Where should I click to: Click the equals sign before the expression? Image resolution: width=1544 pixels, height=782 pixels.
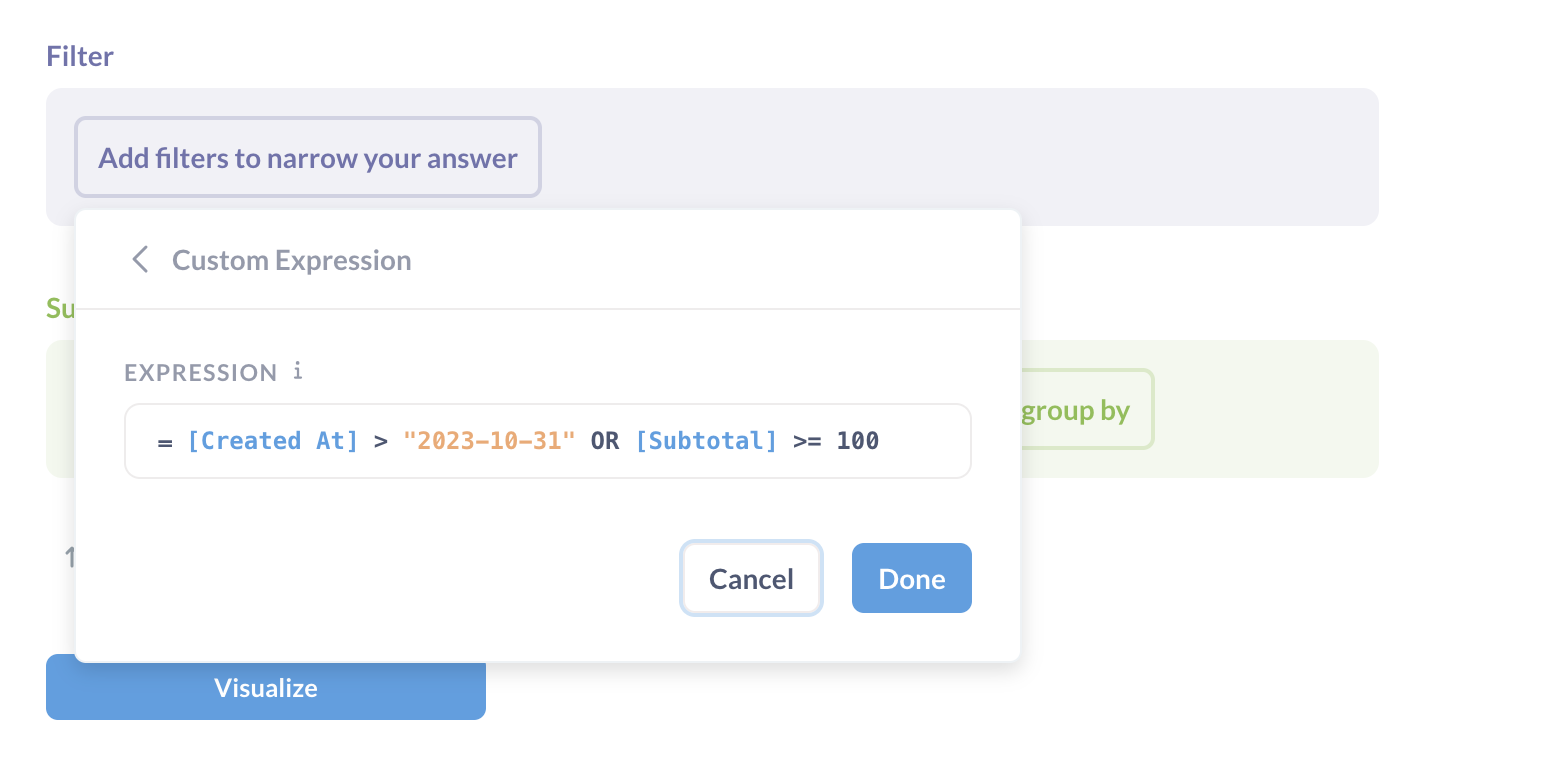click(x=165, y=440)
